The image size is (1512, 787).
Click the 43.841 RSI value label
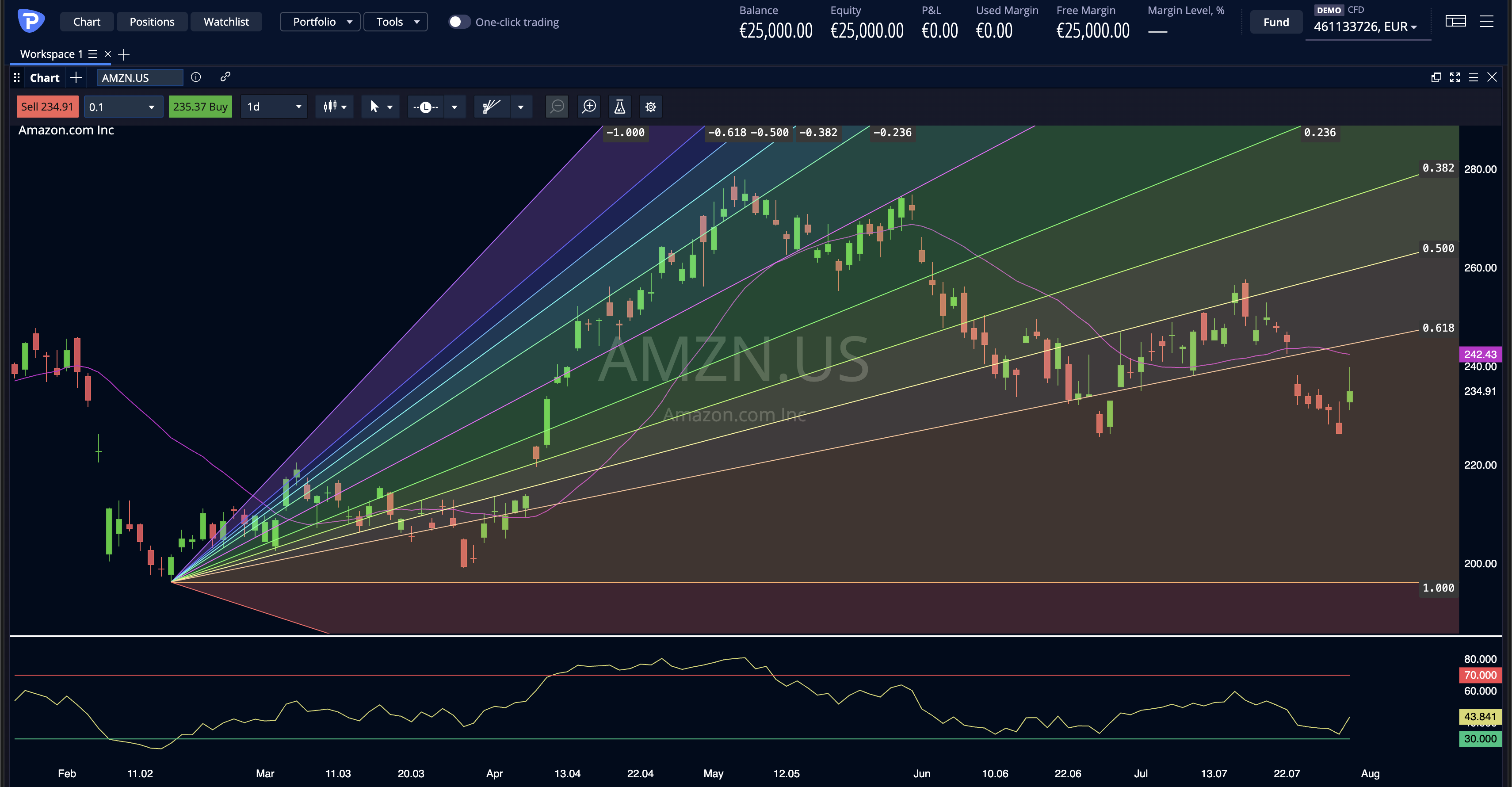pyautogui.click(x=1480, y=717)
